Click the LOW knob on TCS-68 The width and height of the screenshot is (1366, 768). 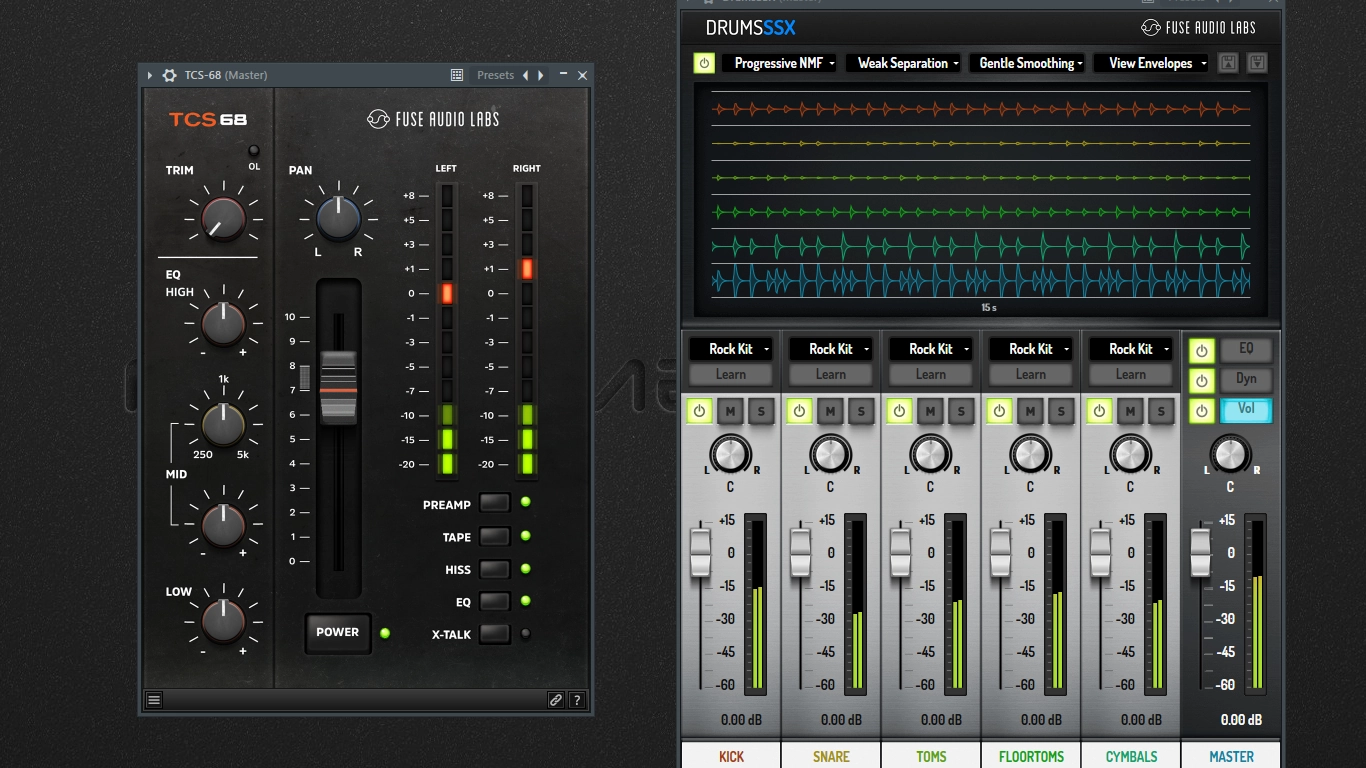223,622
